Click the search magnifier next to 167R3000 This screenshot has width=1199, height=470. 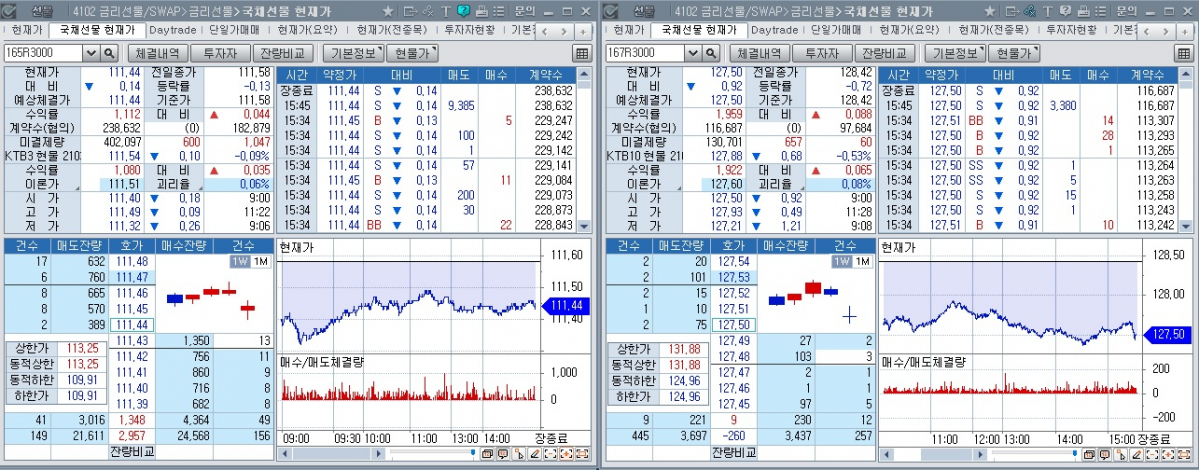(x=711, y=53)
